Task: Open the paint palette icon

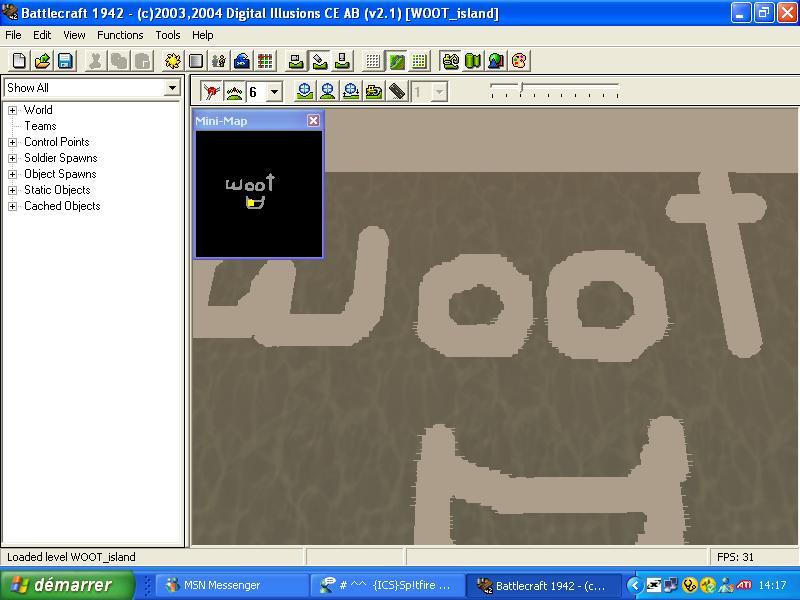Action: pos(519,61)
